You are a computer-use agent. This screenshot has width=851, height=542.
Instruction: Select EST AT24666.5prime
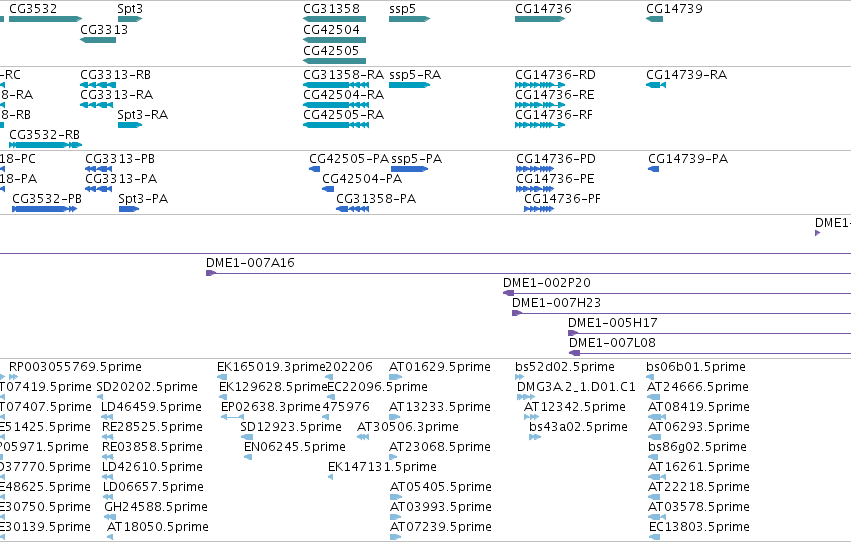pyautogui.click(x=654, y=397)
